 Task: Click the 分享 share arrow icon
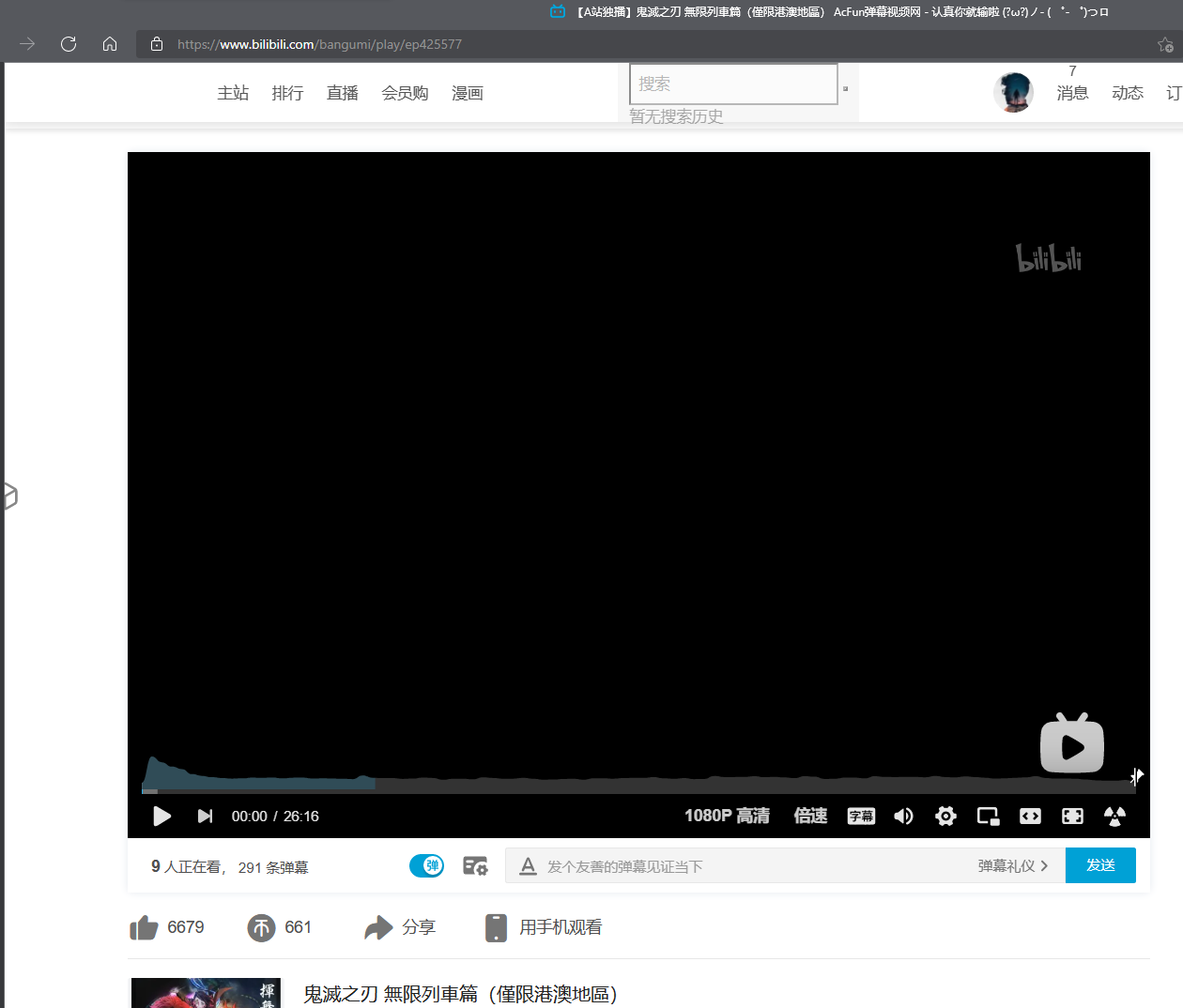pyautogui.click(x=377, y=927)
